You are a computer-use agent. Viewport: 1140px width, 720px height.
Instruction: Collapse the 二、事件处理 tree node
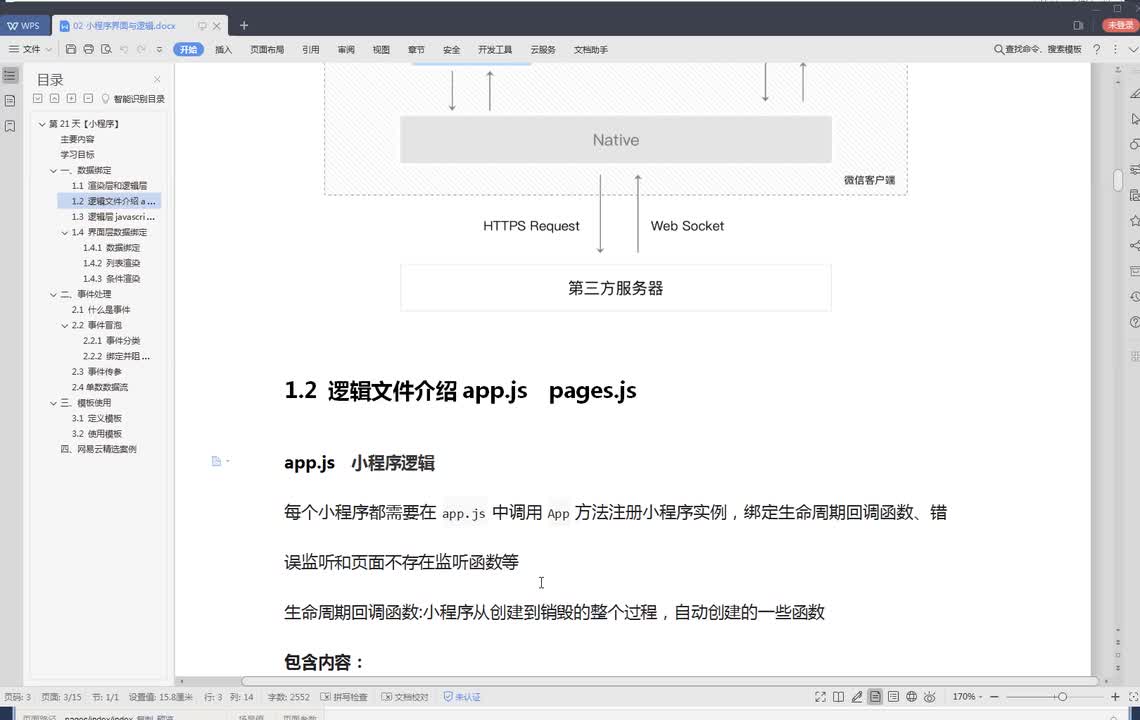pos(53,295)
